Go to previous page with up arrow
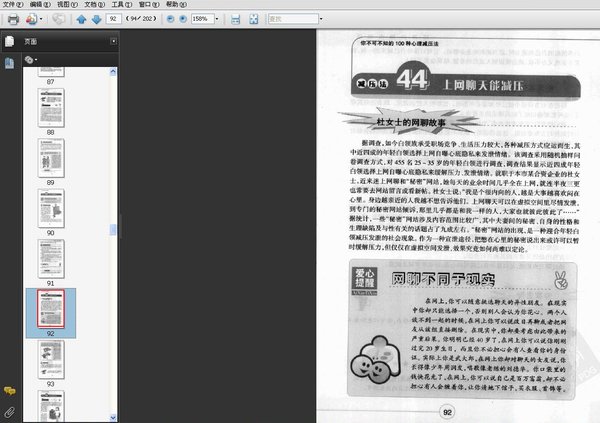 pos(81,18)
